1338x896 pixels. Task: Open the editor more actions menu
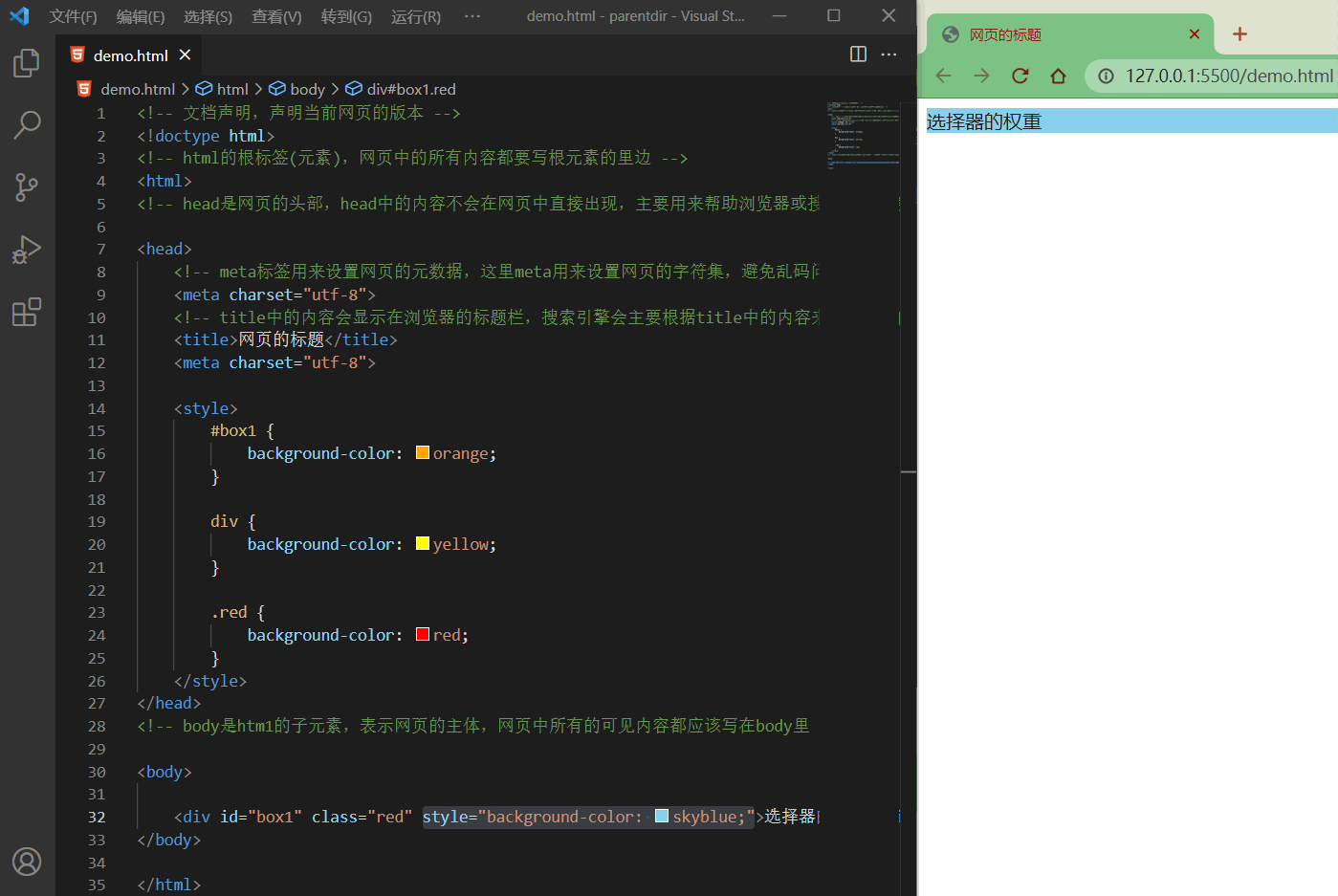[888, 55]
